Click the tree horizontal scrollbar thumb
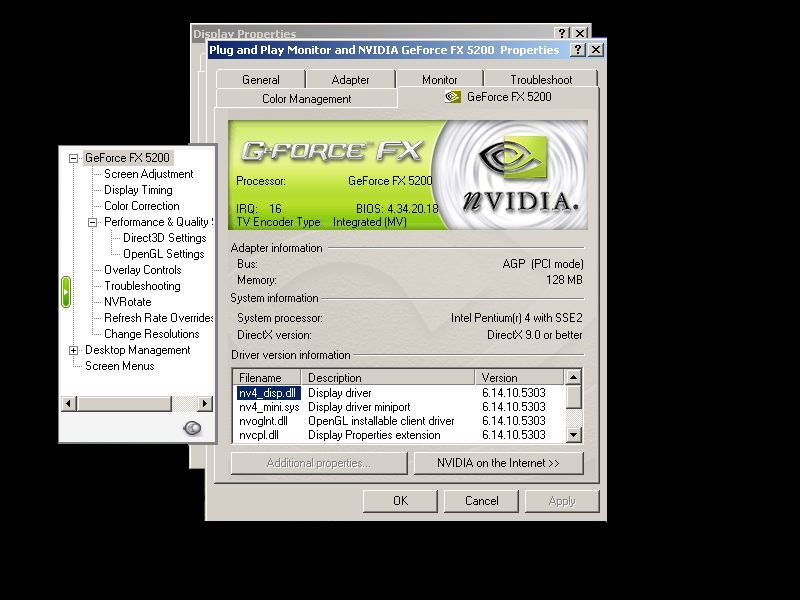The height and width of the screenshot is (600, 800). tap(124, 404)
